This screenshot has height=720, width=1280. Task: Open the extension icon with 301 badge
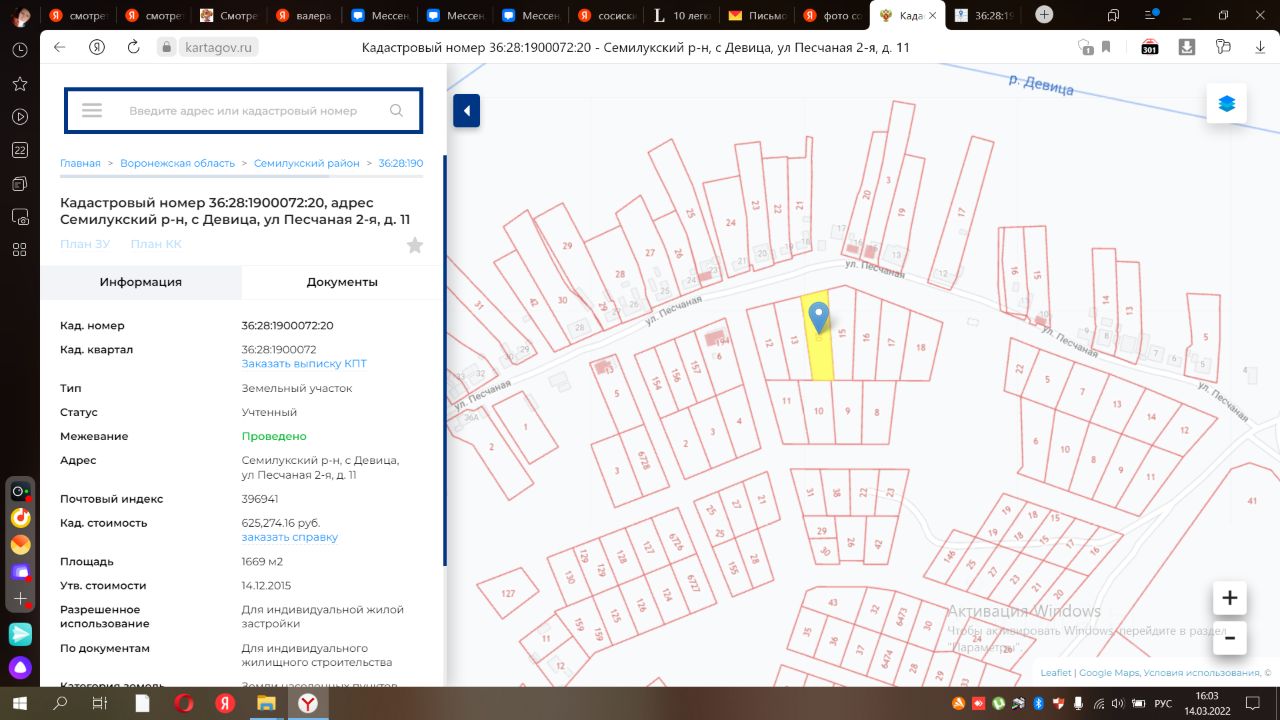click(x=1150, y=47)
